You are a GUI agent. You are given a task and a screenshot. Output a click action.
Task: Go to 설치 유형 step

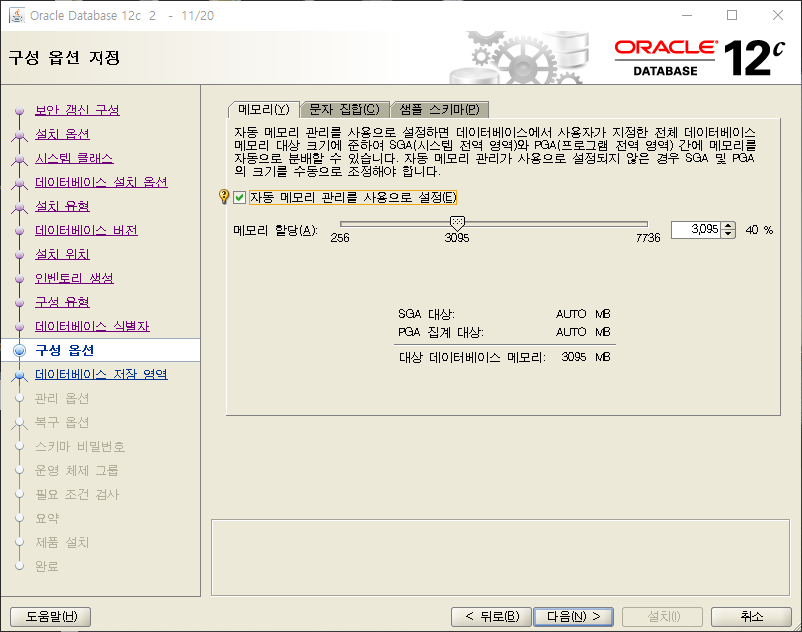tap(62, 206)
